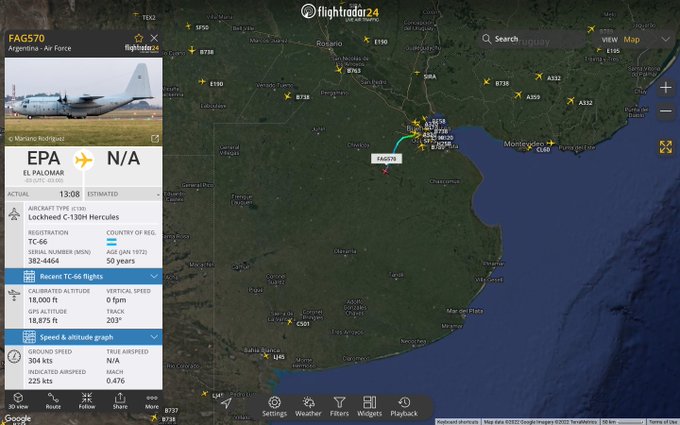Open the Weather layer options
This screenshot has width=680, height=425.
308,407
